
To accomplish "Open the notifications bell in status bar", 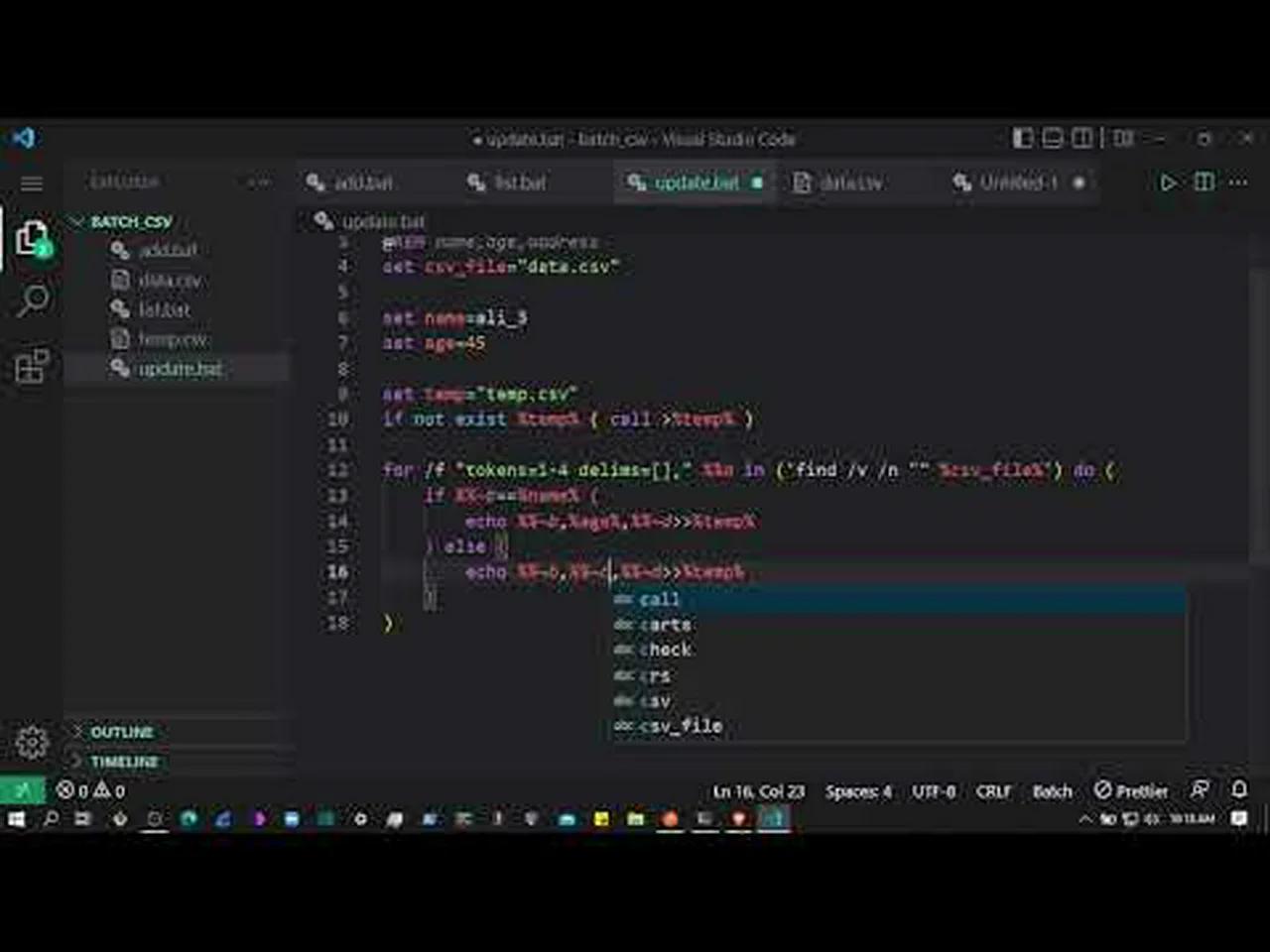I will [1241, 791].
